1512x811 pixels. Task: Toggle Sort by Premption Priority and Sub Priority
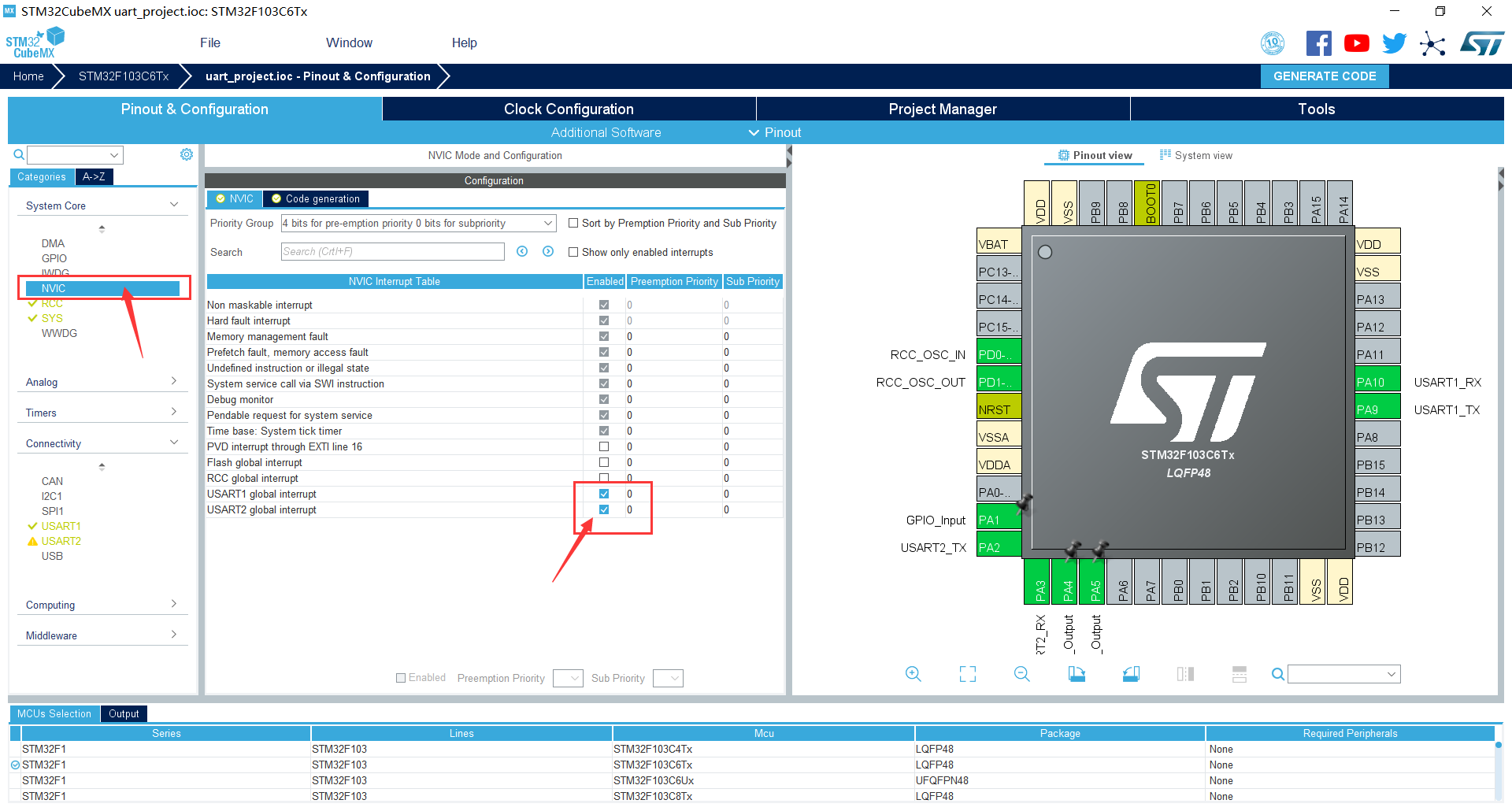pyautogui.click(x=573, y=223)
